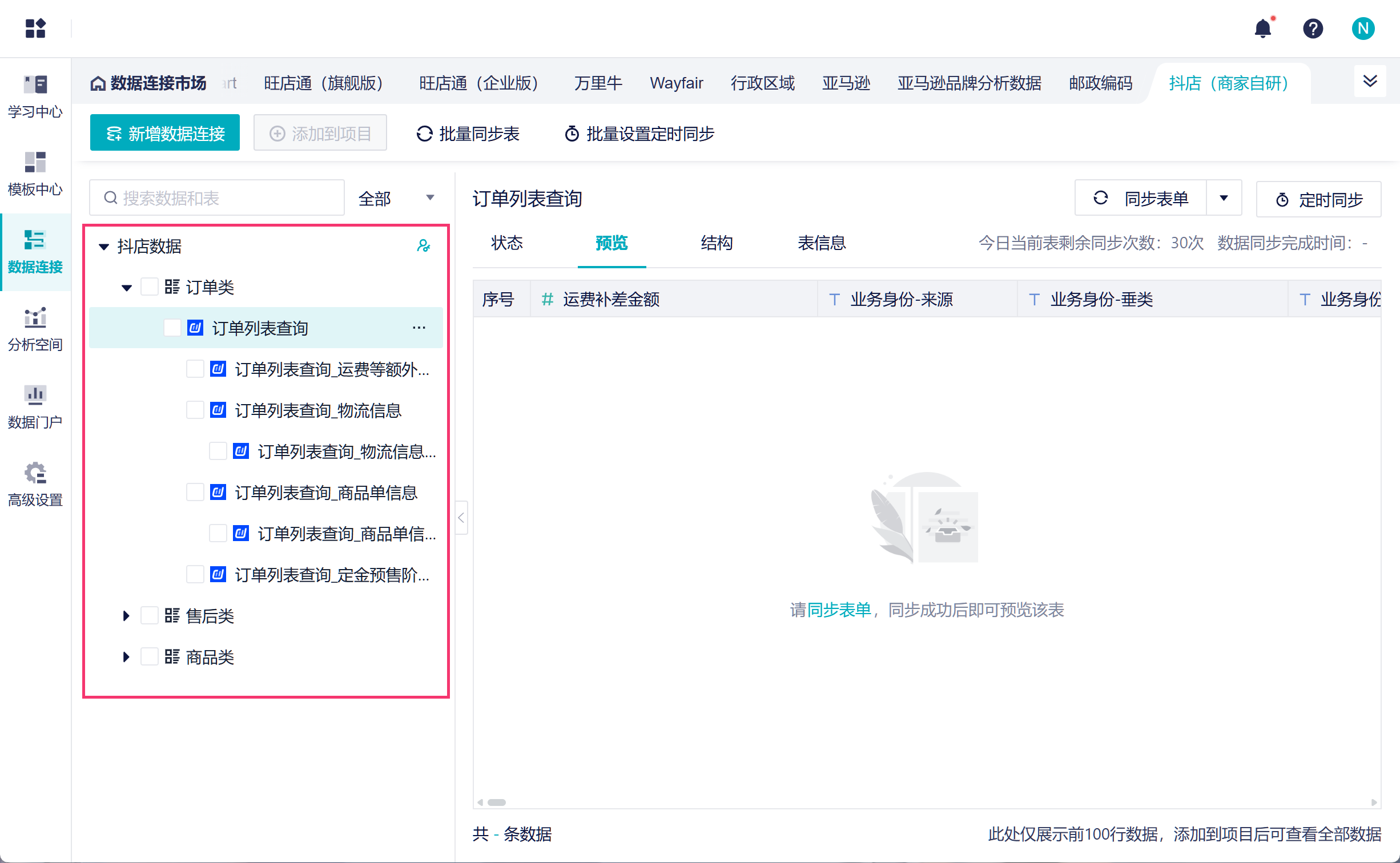
Task: Open 数据门户 in sidebar
Action: (35, 406)
